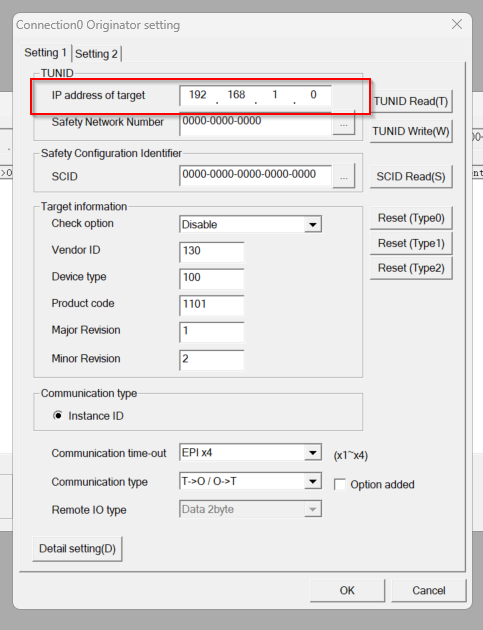Click the first IP octet field 192
The image size is (483, 630).
(x=198, y=95)
